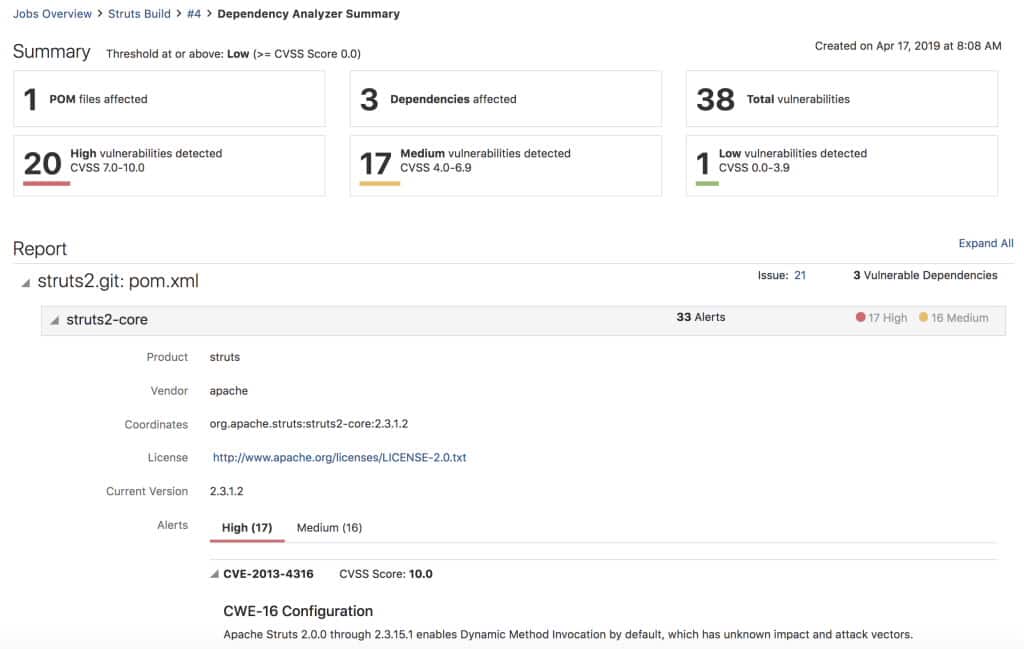
Task: Click the red bar under 20 High vulnerabilities
Action: (46, 183)
